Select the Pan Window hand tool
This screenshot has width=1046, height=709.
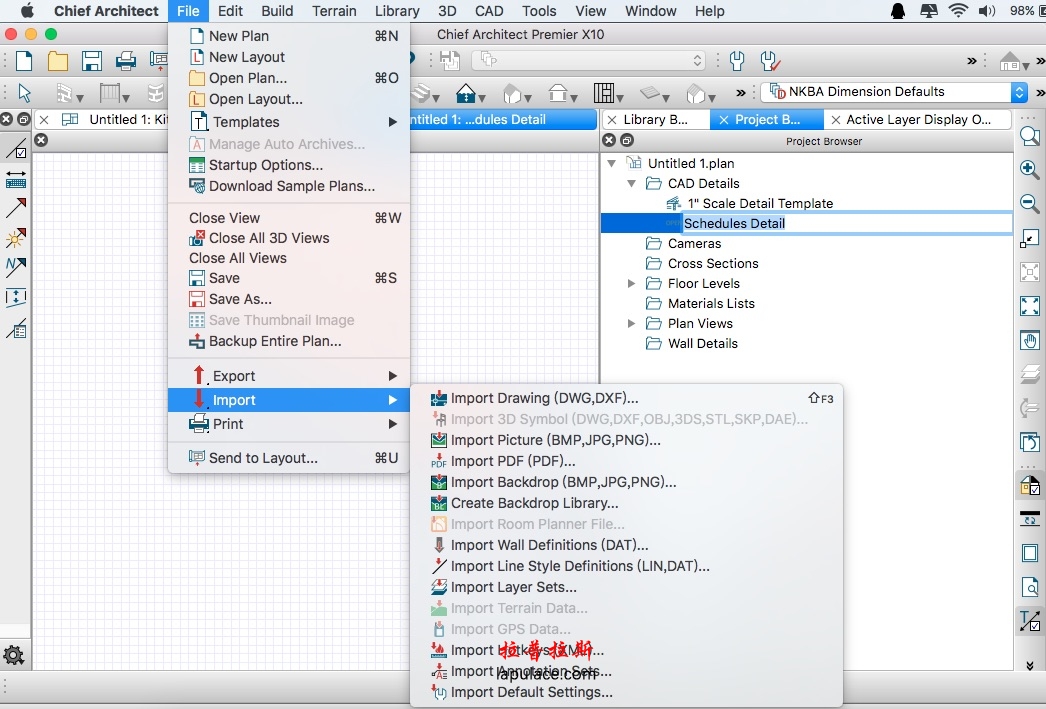point(1029,340)
